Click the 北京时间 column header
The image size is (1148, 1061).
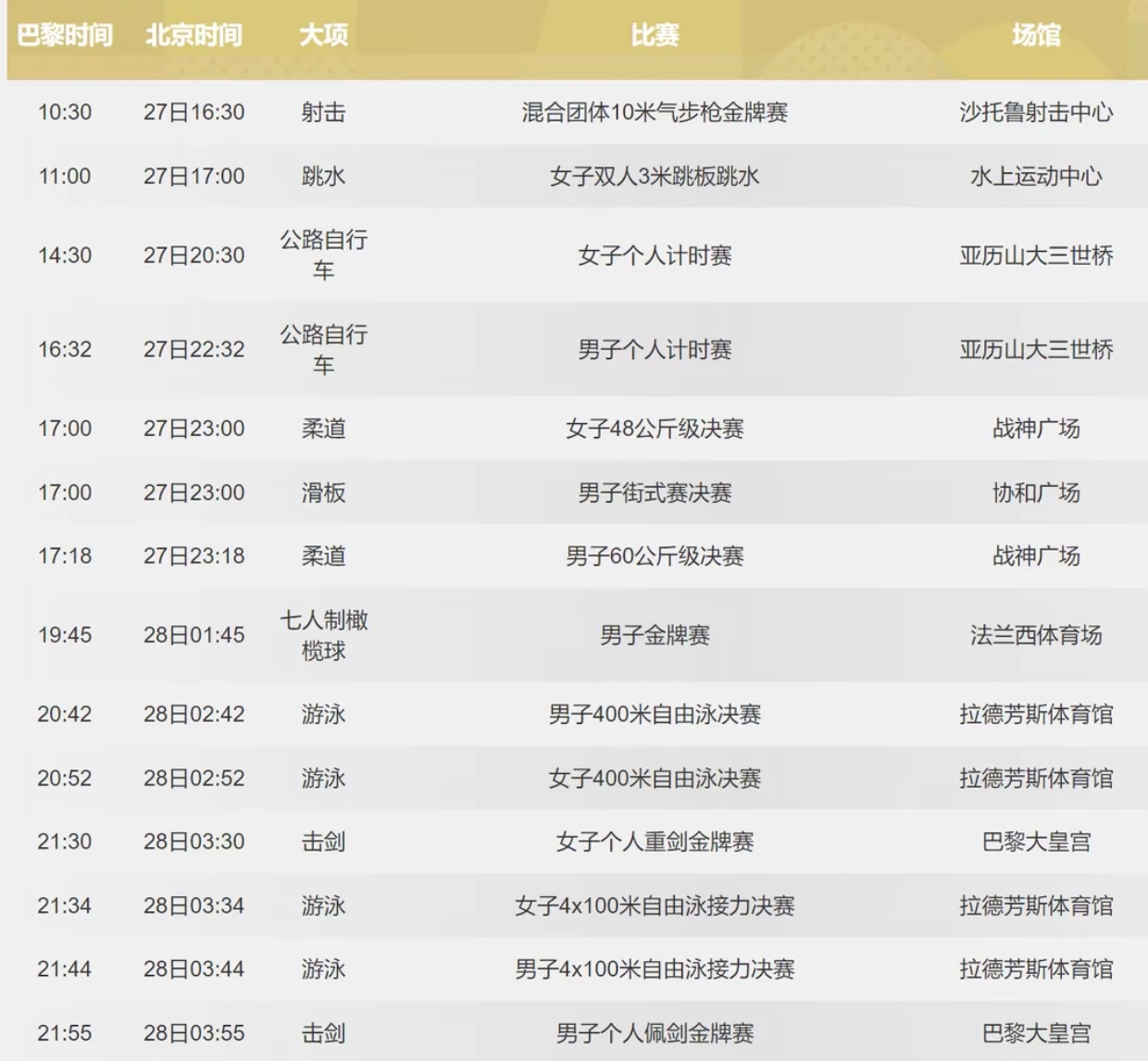[x=193, y=35]
